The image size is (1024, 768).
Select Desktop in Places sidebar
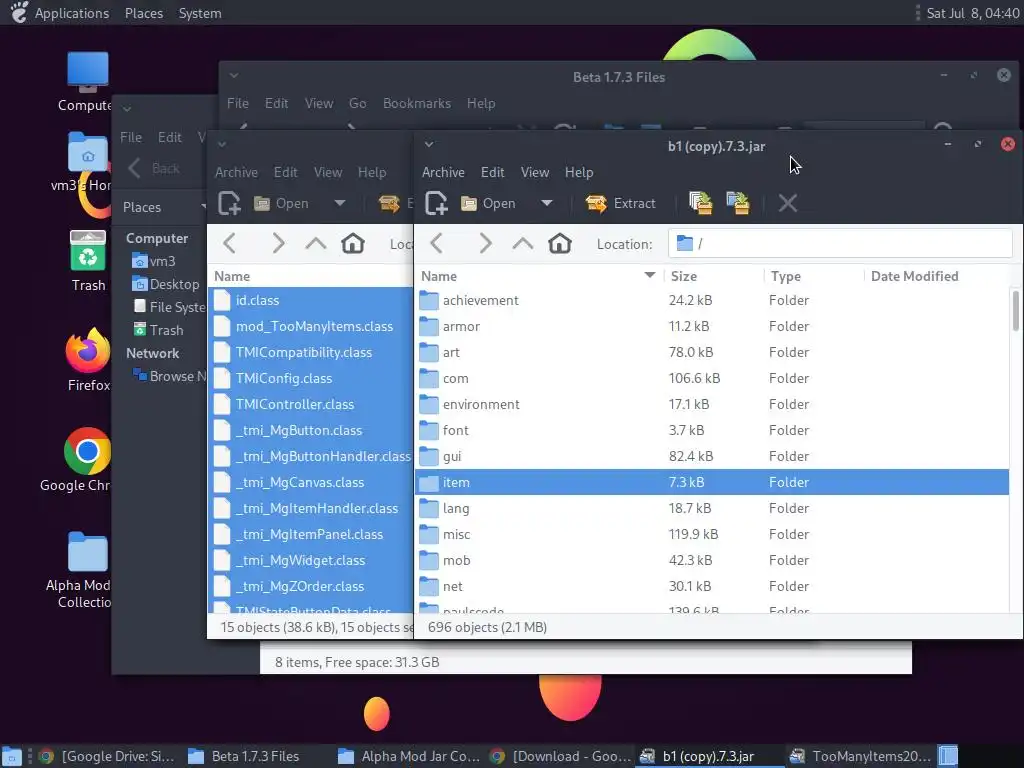[166, 284]
